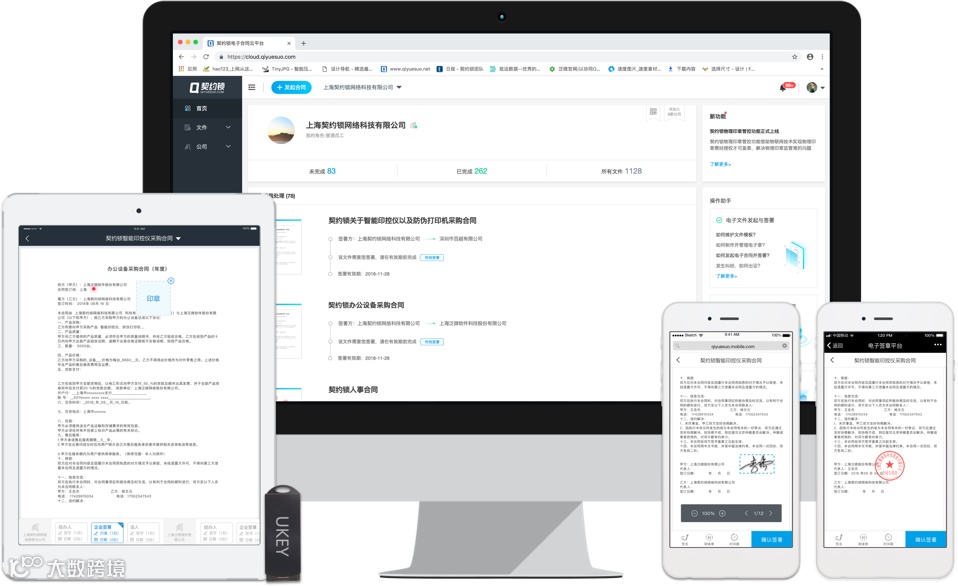Click the first contract's document thumbnail
Screen dimensions: 958x586
click(288, 246)
